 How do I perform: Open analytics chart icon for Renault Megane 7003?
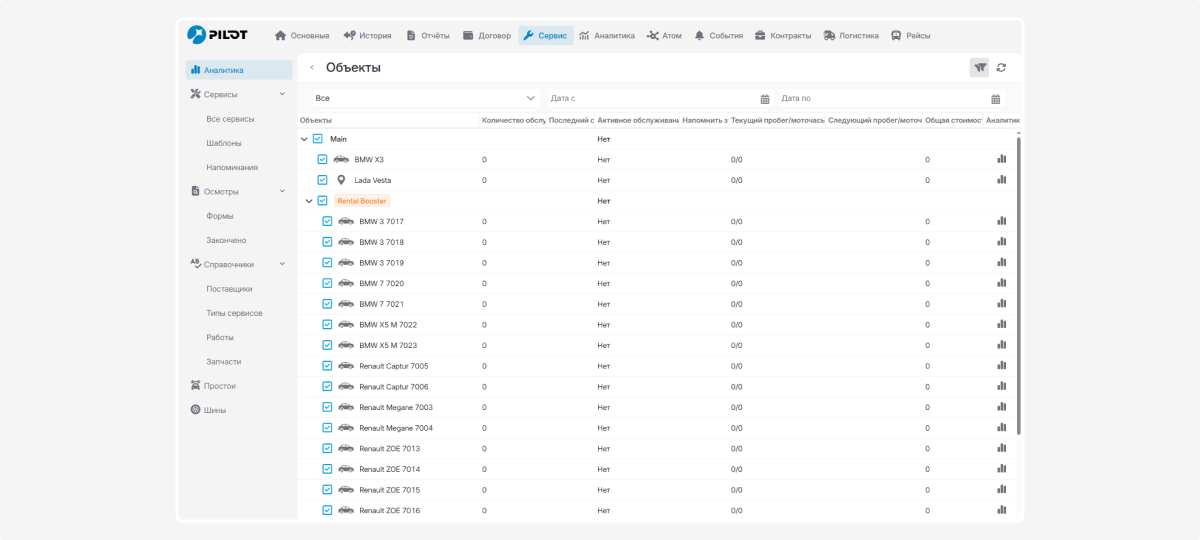(1001, 407)
